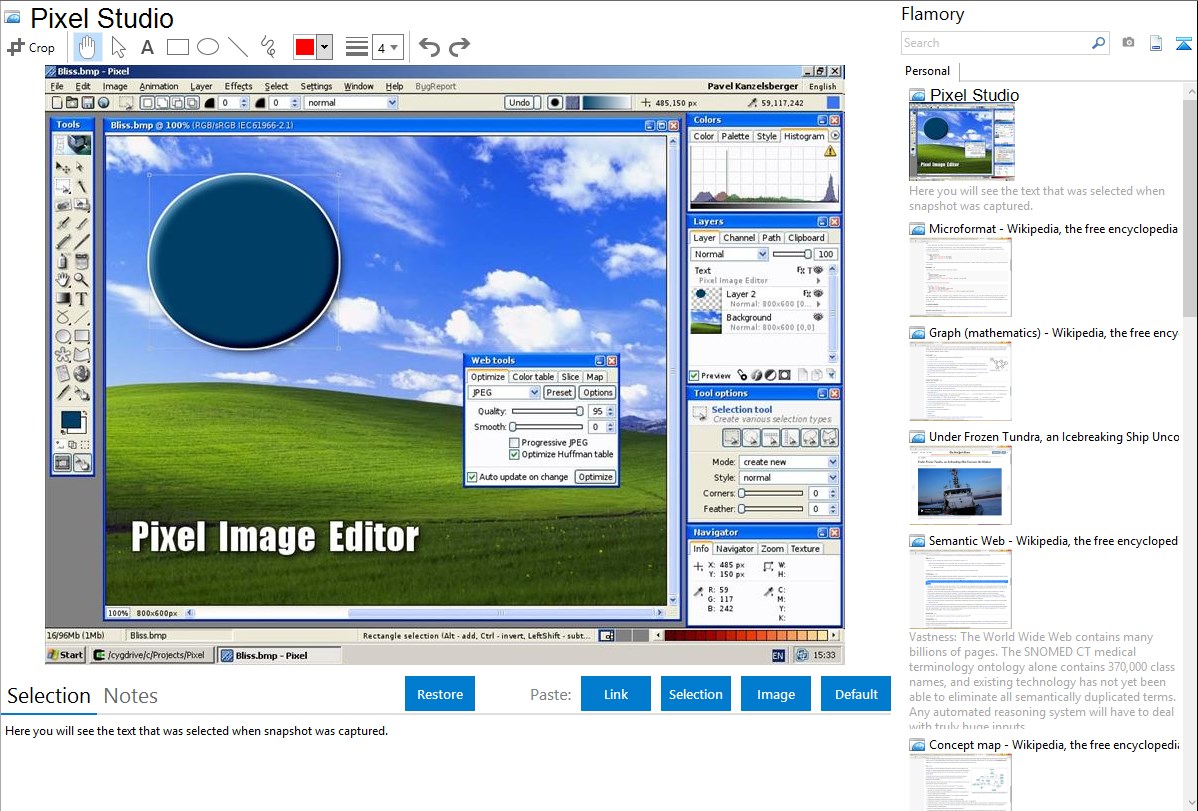The image size is (1198, 811).
Task: Hide the Text layer with its eye icon
Action: point(818,270)
